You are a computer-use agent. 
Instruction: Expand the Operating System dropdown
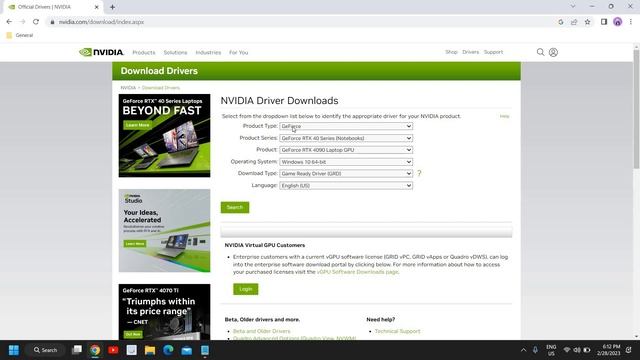(346, 162)
